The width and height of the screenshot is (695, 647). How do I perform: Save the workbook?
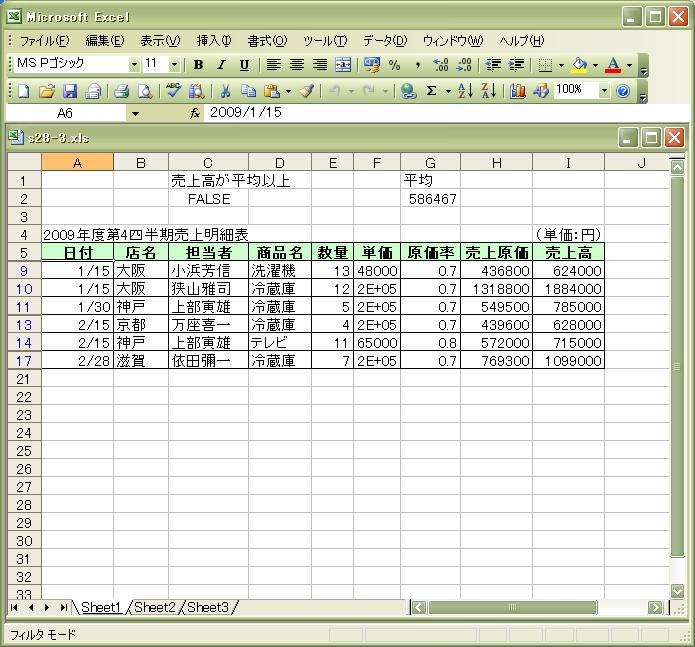[x=70, y=91]
